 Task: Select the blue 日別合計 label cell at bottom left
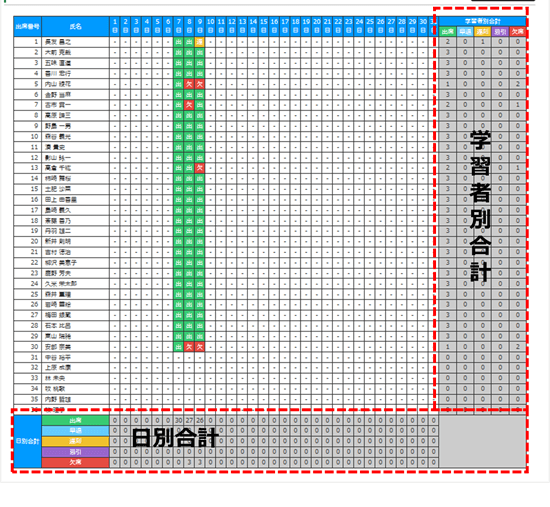(27, 441)
